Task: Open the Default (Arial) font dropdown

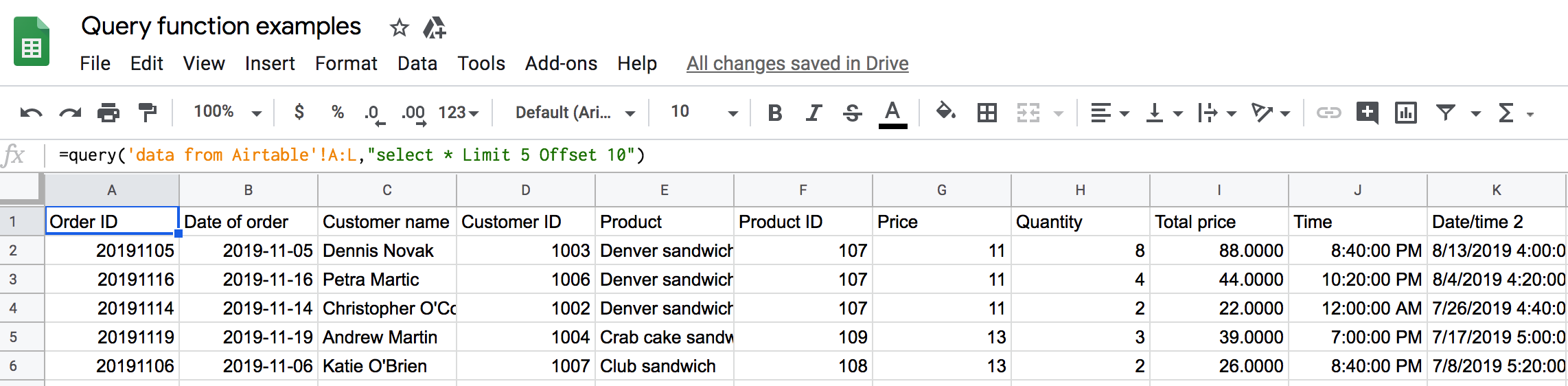Action: tap(575, 113)
